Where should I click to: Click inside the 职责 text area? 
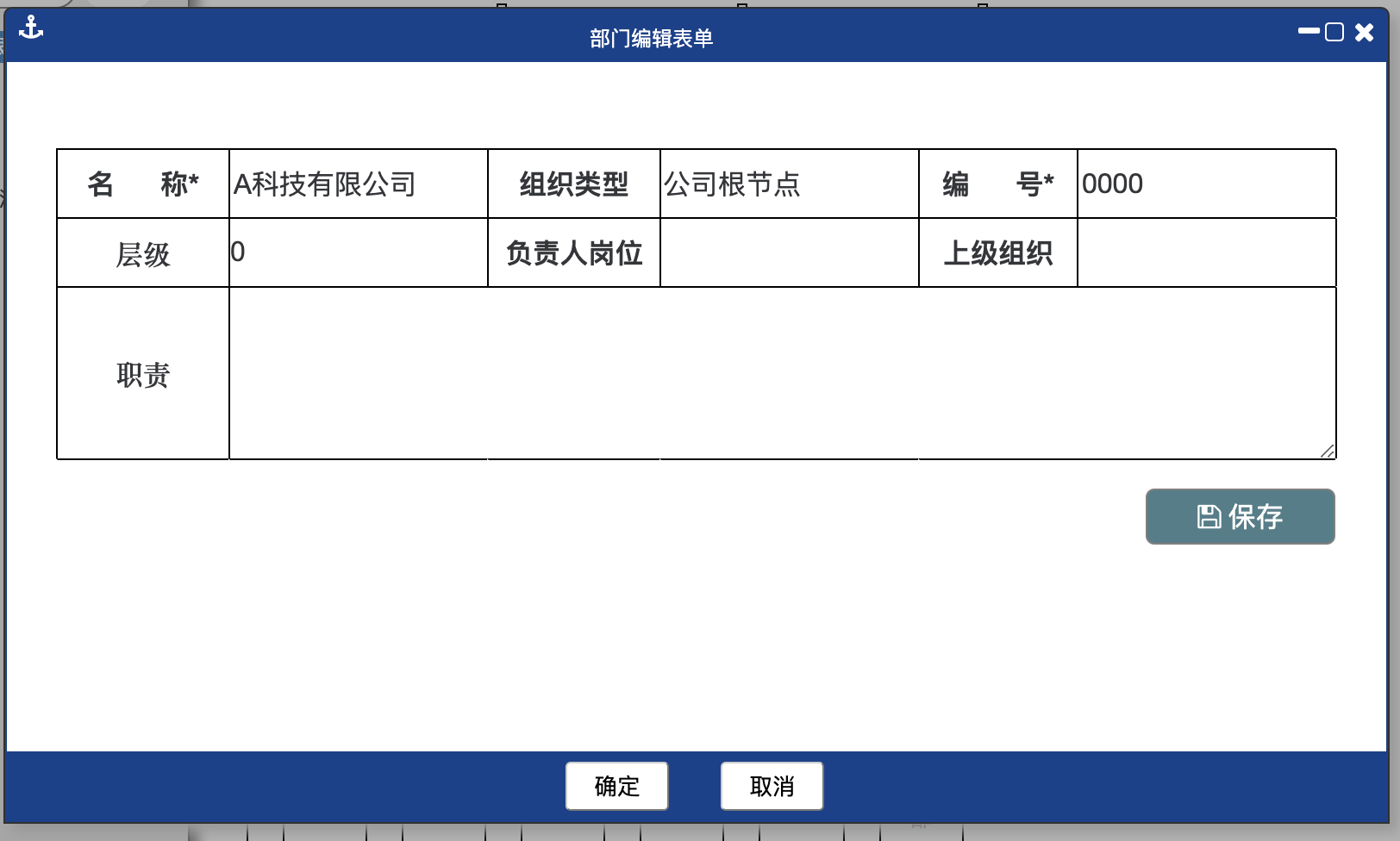pyautogui.click(x=781, y=373)
